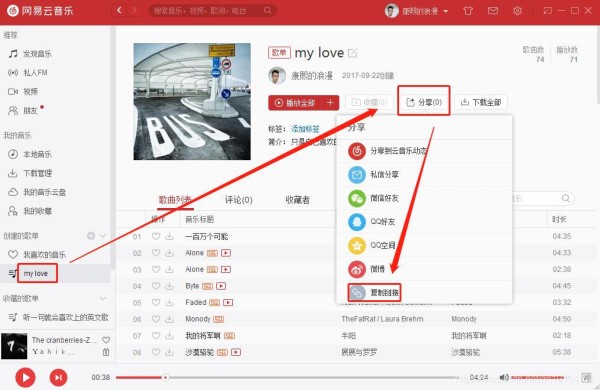Share the playlist to the Weibo icon

point(357,269)
